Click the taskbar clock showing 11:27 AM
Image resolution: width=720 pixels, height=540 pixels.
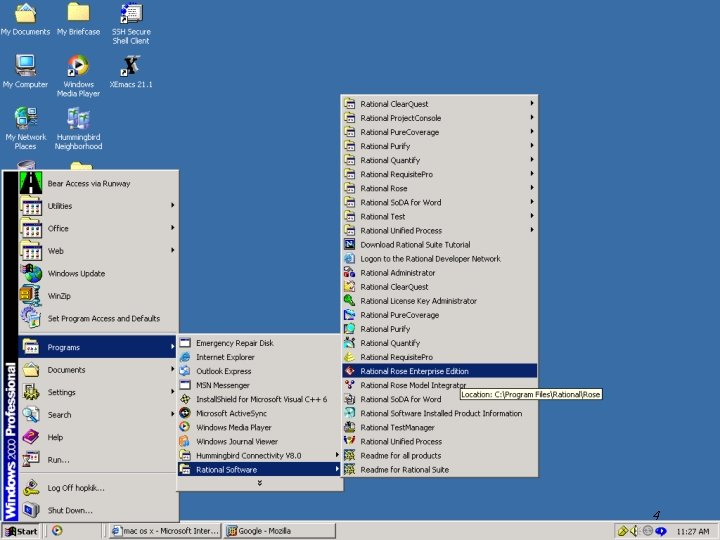pos(693,531)
